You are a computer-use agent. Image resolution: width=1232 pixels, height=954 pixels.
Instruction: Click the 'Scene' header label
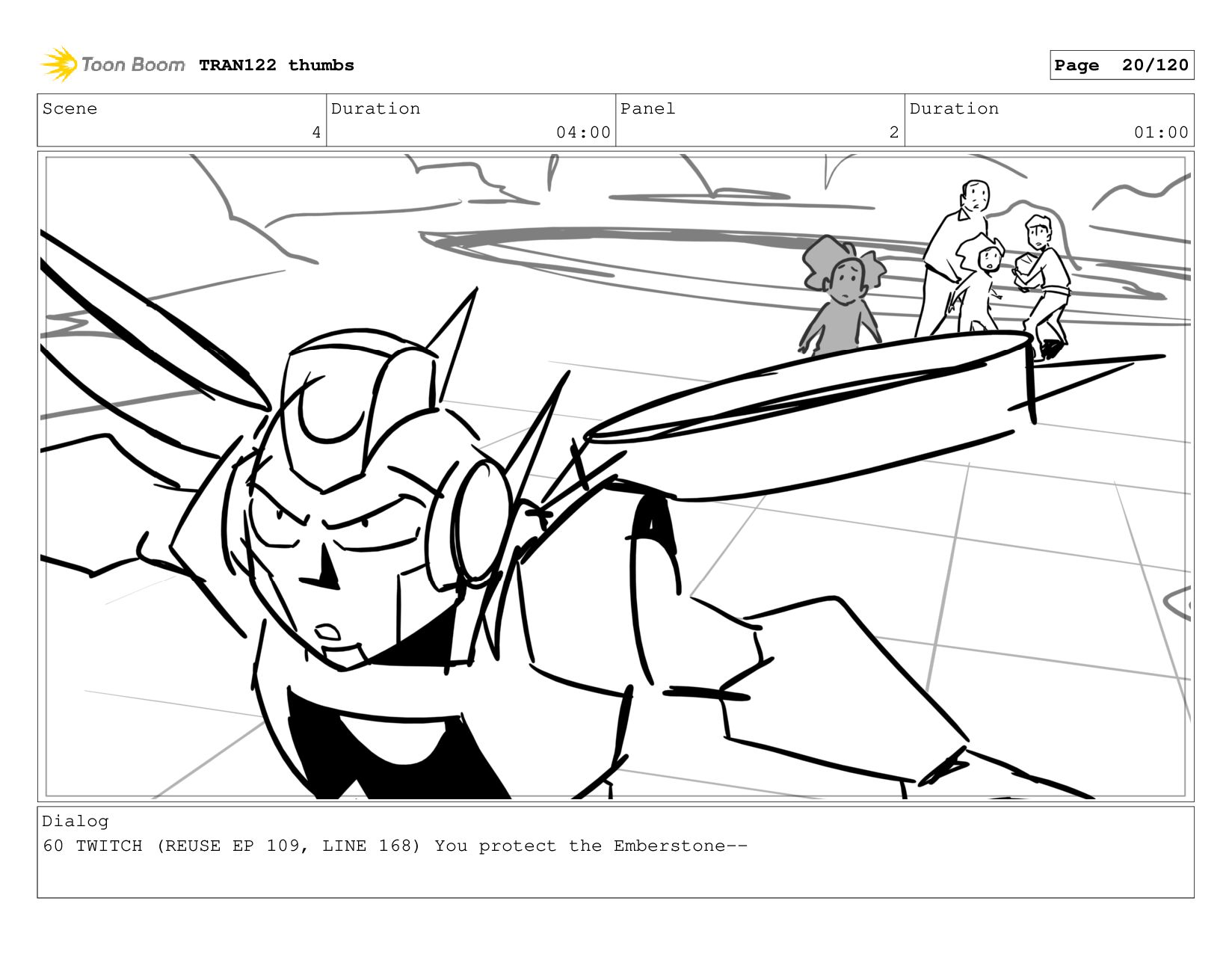70,108
